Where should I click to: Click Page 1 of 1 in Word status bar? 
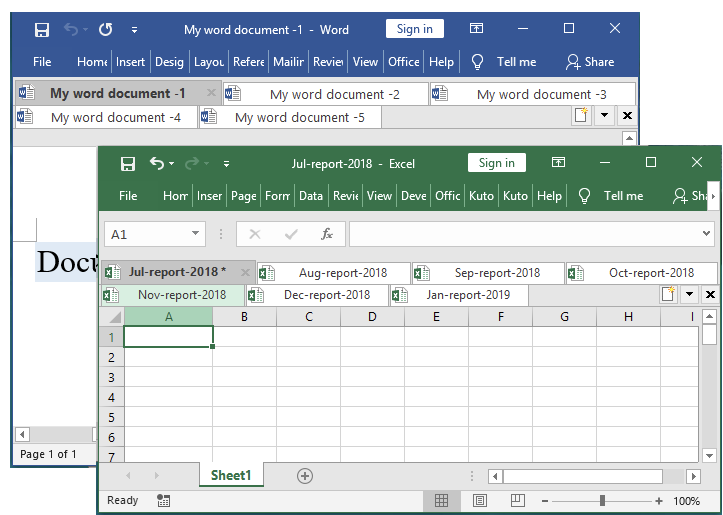tap(48, 454)
